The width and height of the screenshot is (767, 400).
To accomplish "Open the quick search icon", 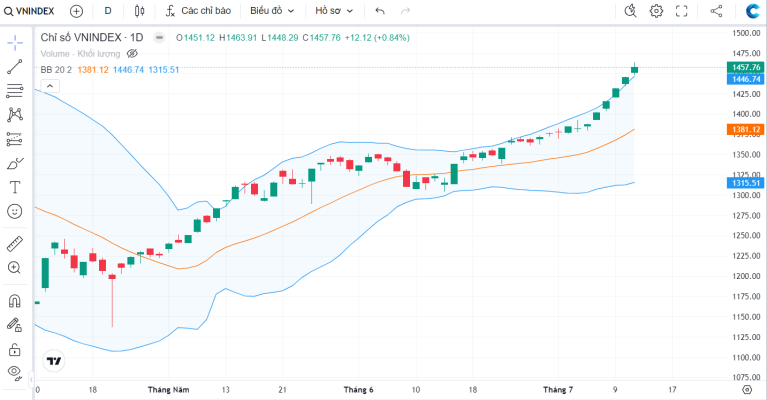I will click(631, 11).
